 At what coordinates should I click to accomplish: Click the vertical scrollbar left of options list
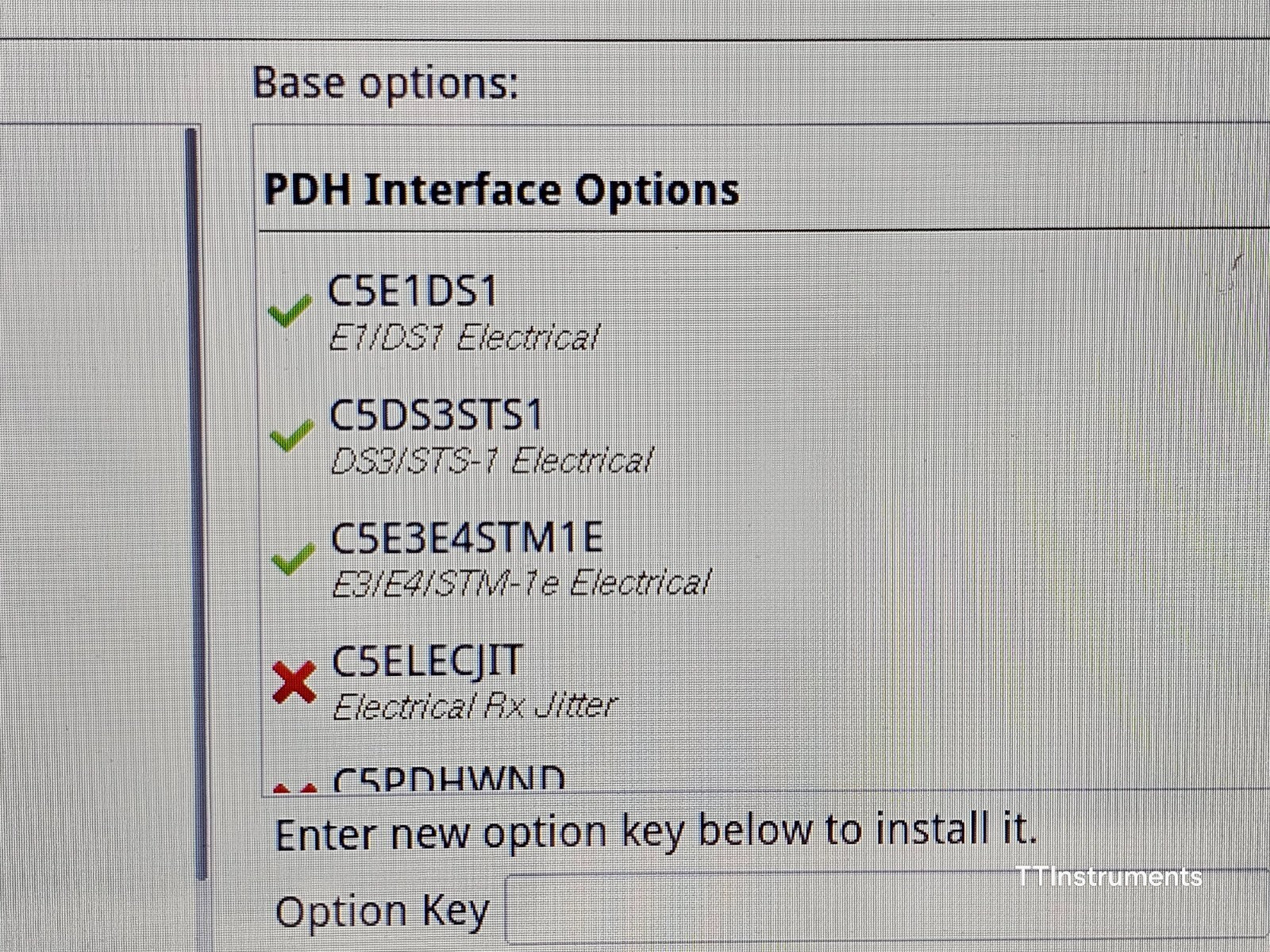(191, 503)
